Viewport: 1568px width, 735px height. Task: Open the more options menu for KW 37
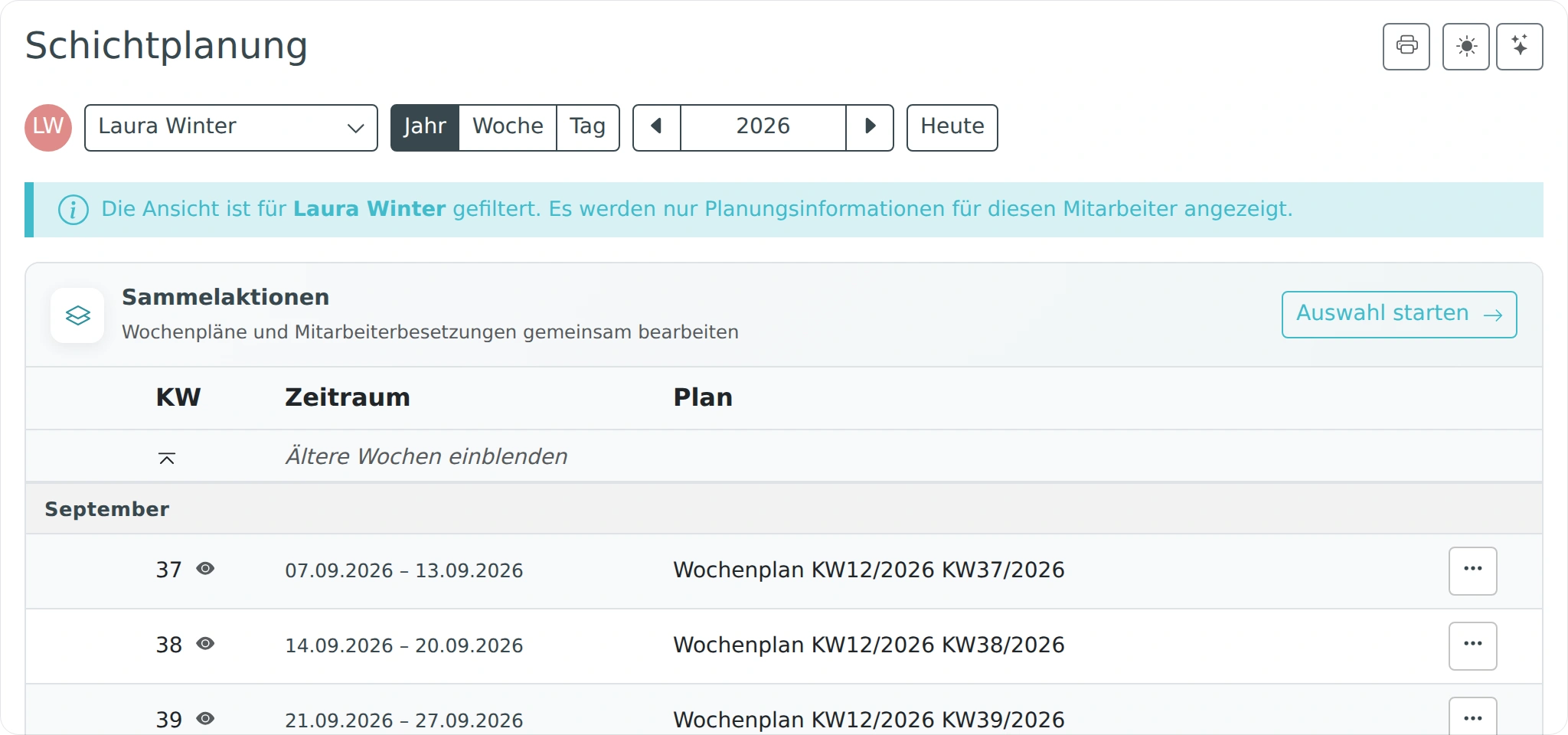pyautogui.click(x=1472, y=570)
